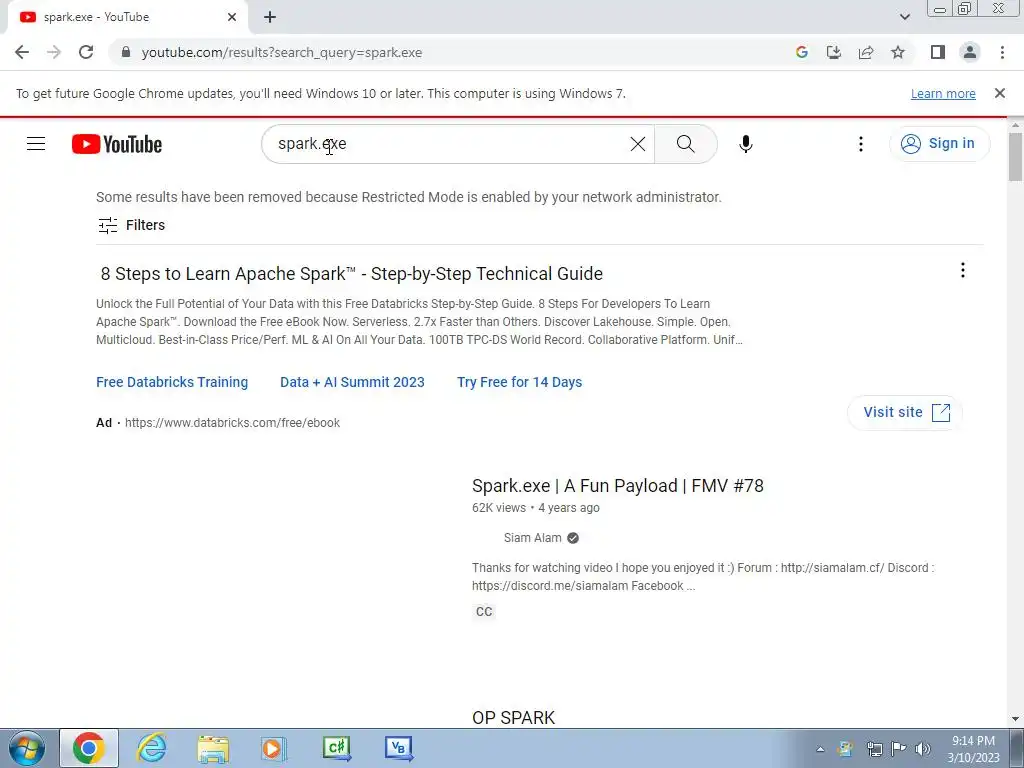The width and height of the screenshot is (1024, 768).
Task: Click the ad URL databricks.com/free/ebook
Action: point(232,423)
